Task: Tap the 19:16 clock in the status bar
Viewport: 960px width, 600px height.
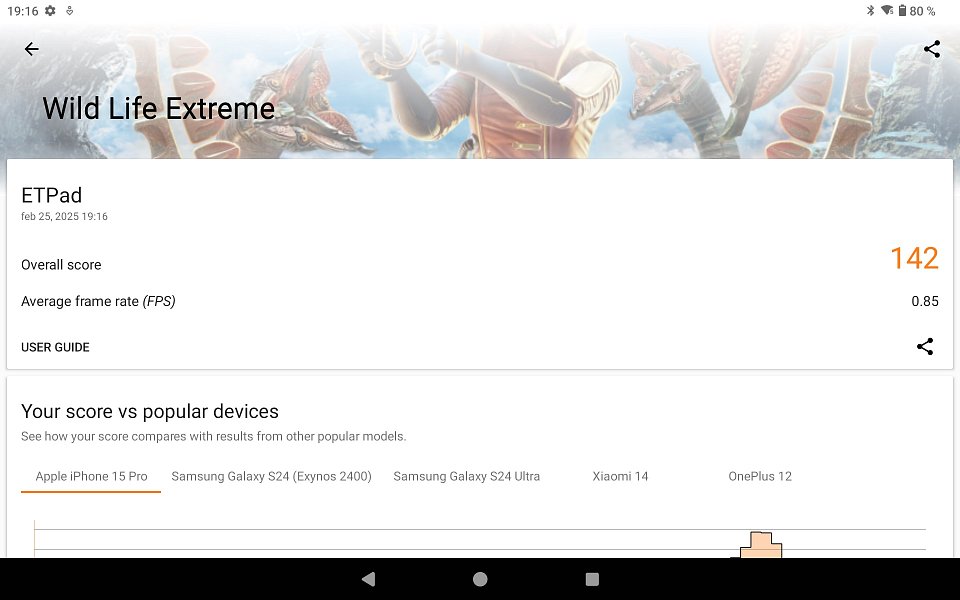Action: 23,11
